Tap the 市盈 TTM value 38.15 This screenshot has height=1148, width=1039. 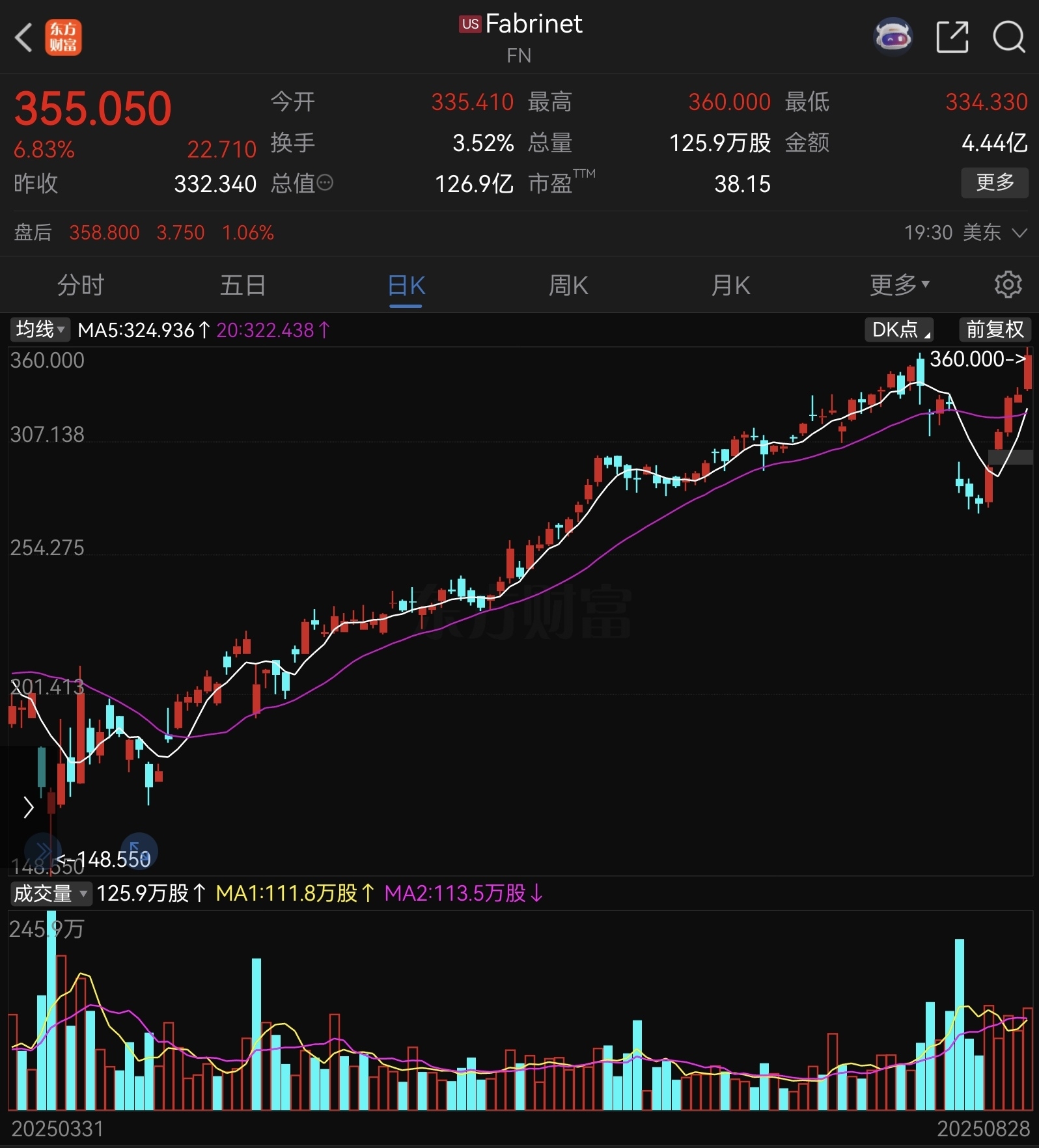point(742,184)
